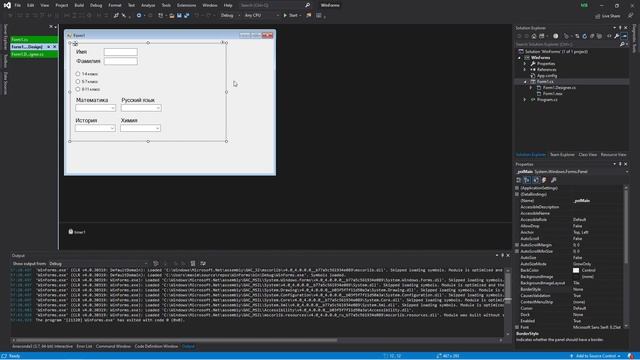
Task: Open the View menu
Action: [x=44, y=5]
